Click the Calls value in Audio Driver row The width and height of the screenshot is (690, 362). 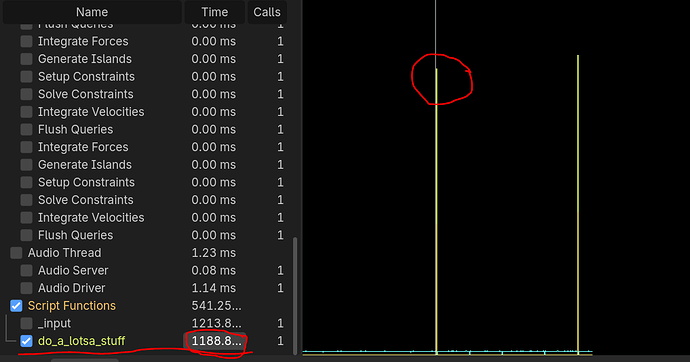(280, 288)
